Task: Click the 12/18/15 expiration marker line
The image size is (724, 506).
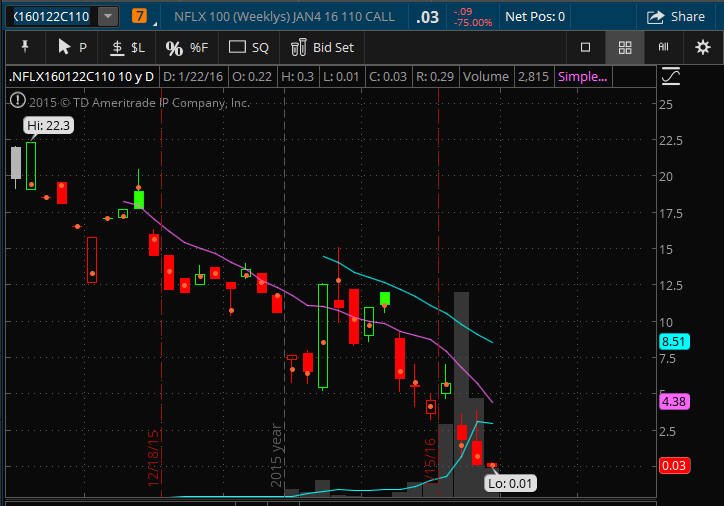Action: tap(161, 291)
